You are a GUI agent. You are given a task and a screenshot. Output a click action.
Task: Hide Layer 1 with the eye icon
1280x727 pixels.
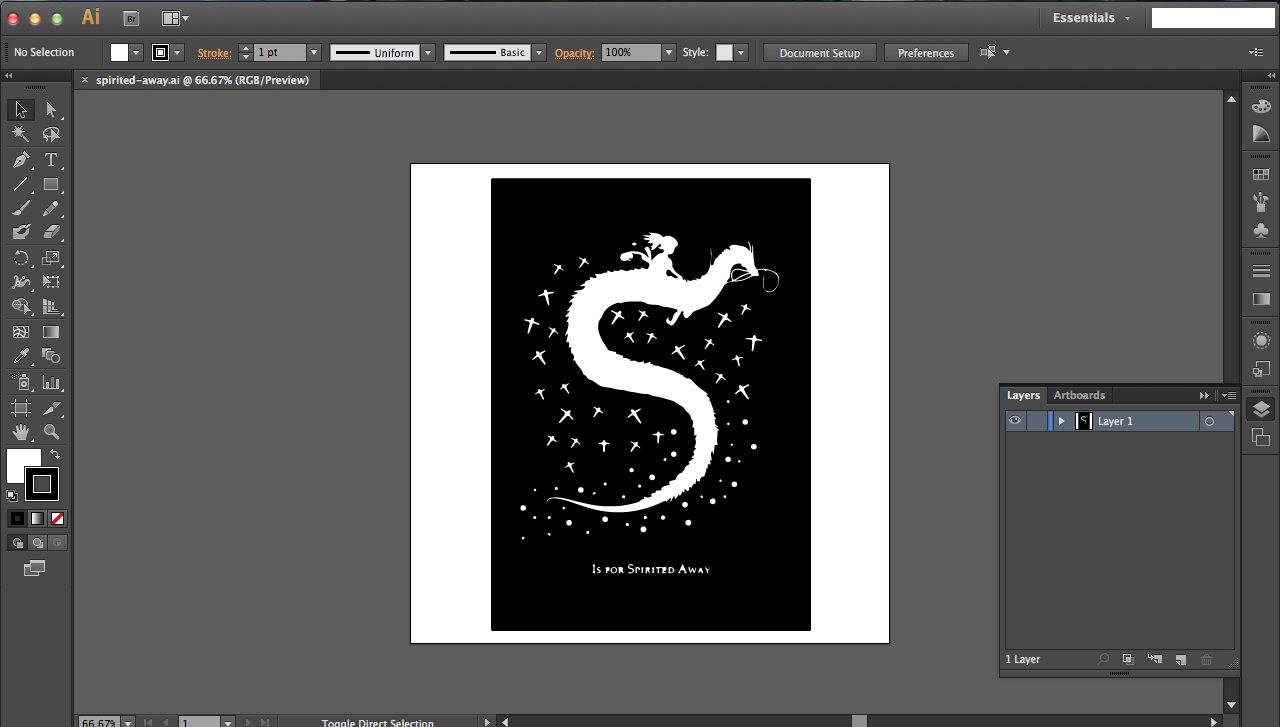1015,421
